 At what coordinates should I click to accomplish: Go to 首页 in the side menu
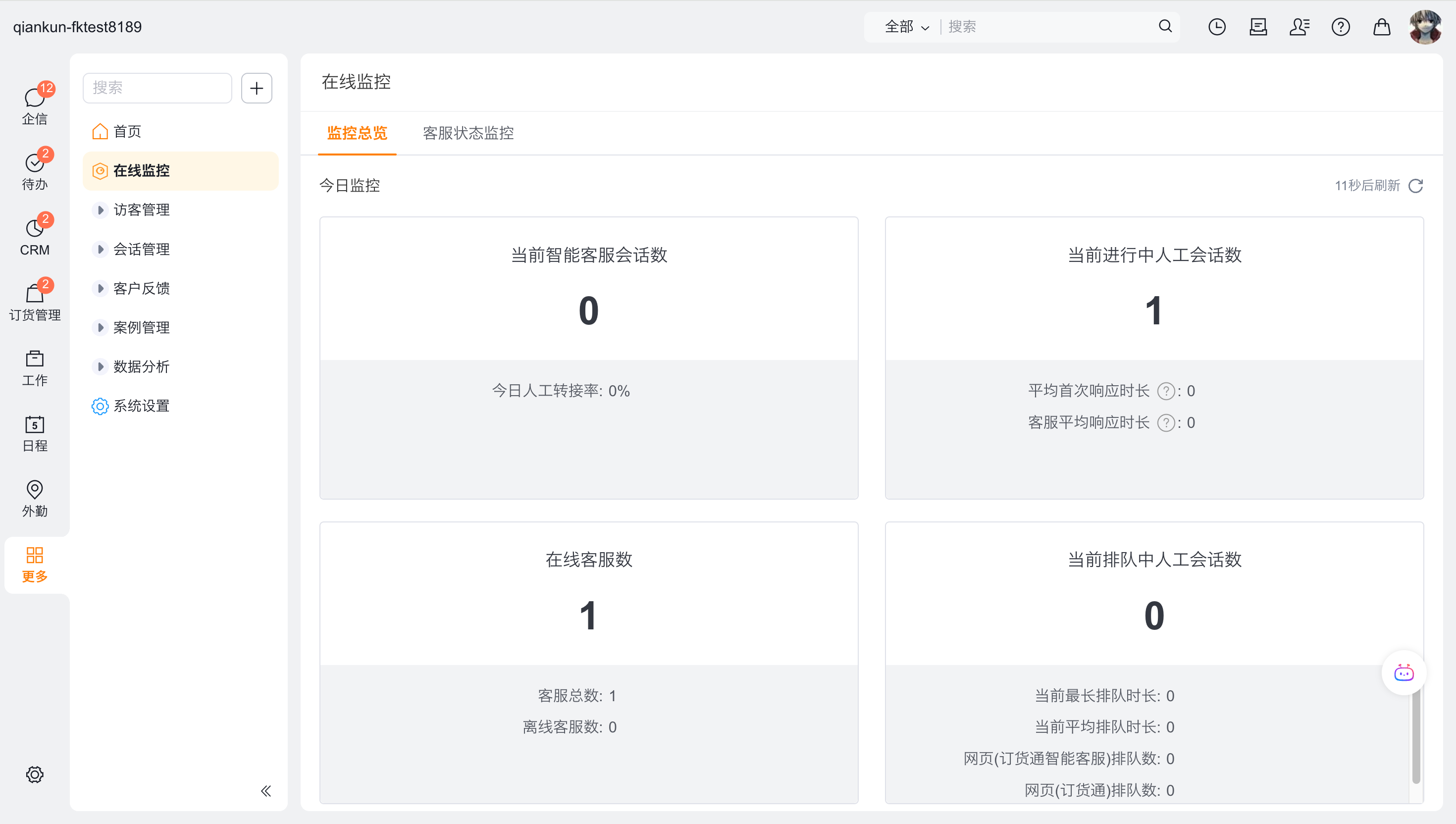pos(127,131)
